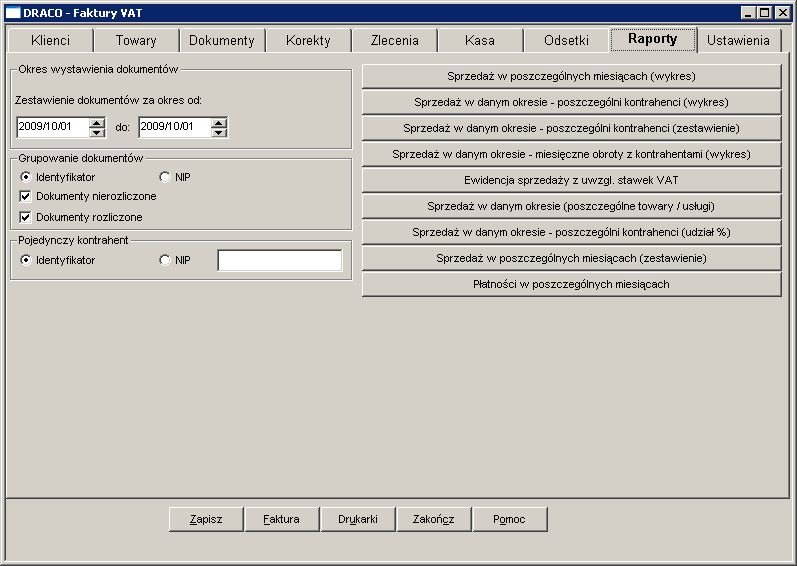Decrease the start date with down arrow
Screen dimensions: 797x566
[x=97, y=132]
